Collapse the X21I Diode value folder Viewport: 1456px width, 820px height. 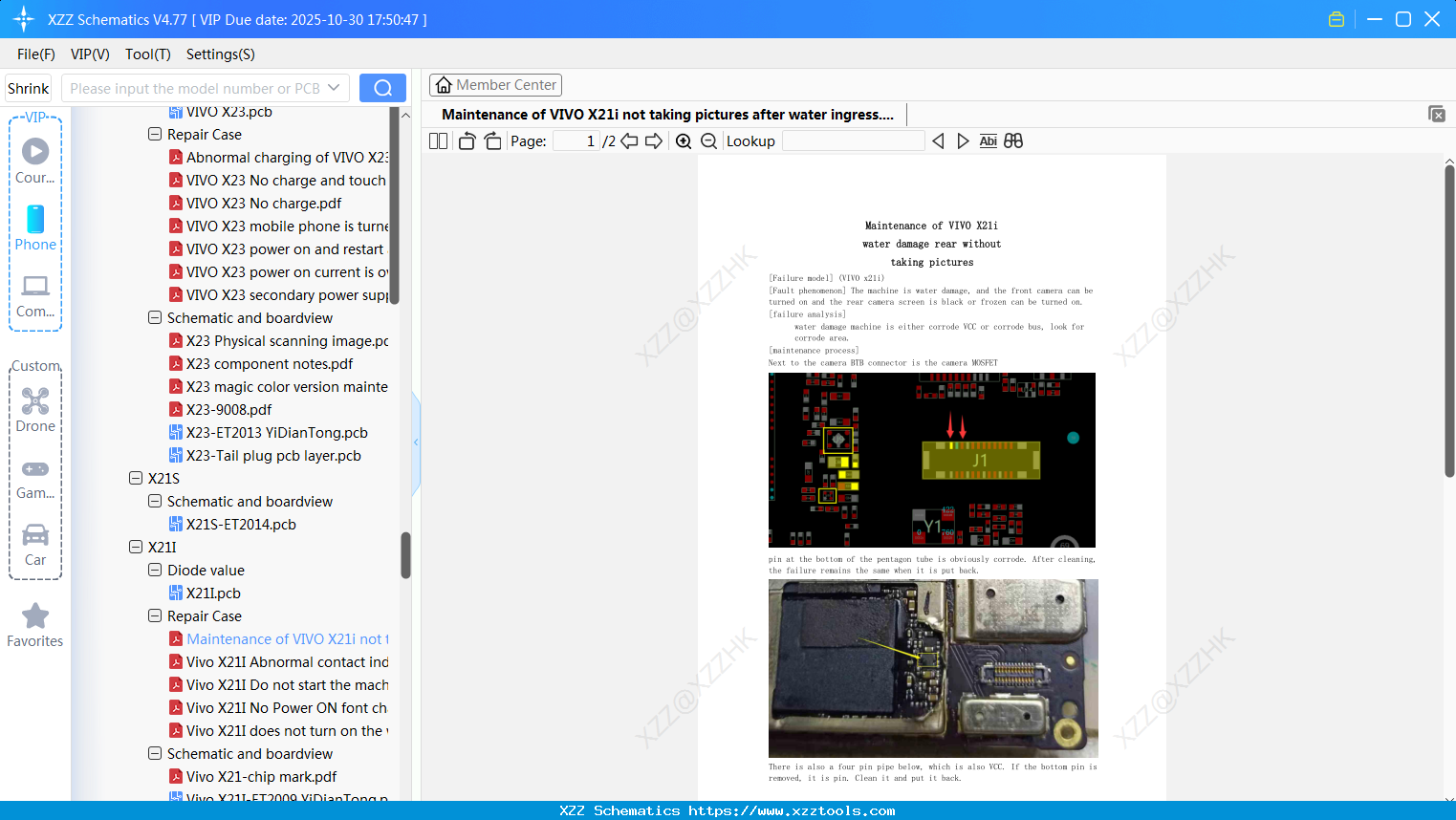155,570
